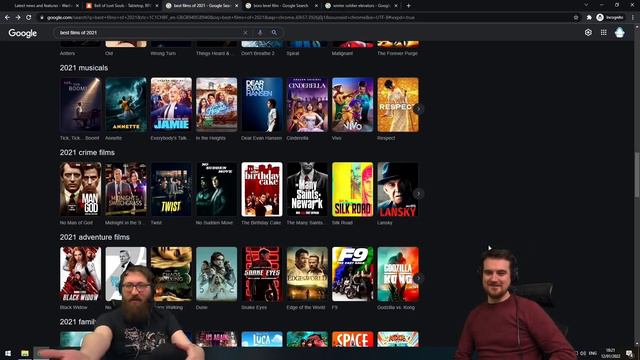Click the 'Malignant' title link
640x360 pixels.
[342, 53]
